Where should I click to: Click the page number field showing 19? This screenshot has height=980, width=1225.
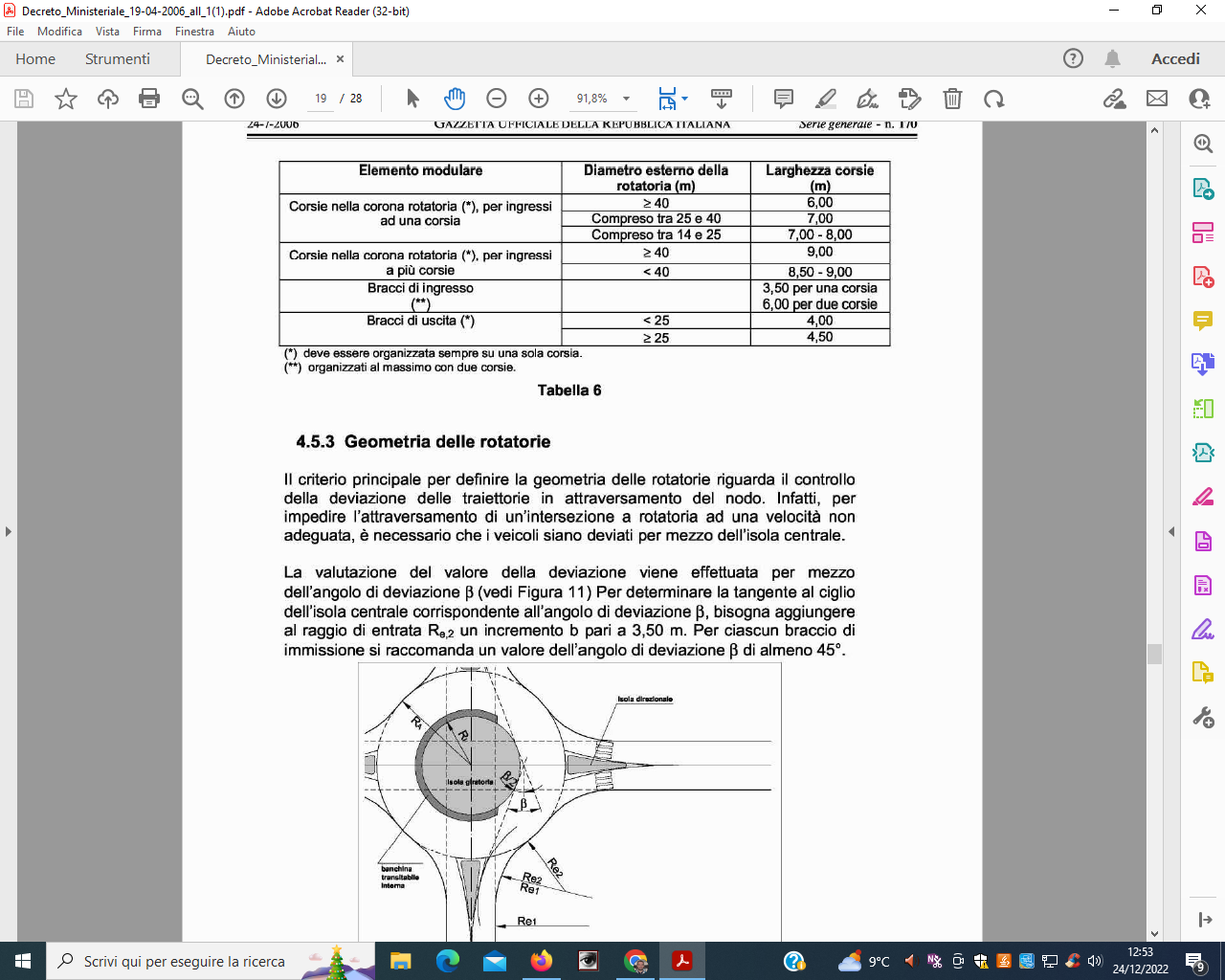[x=321, y=99]
